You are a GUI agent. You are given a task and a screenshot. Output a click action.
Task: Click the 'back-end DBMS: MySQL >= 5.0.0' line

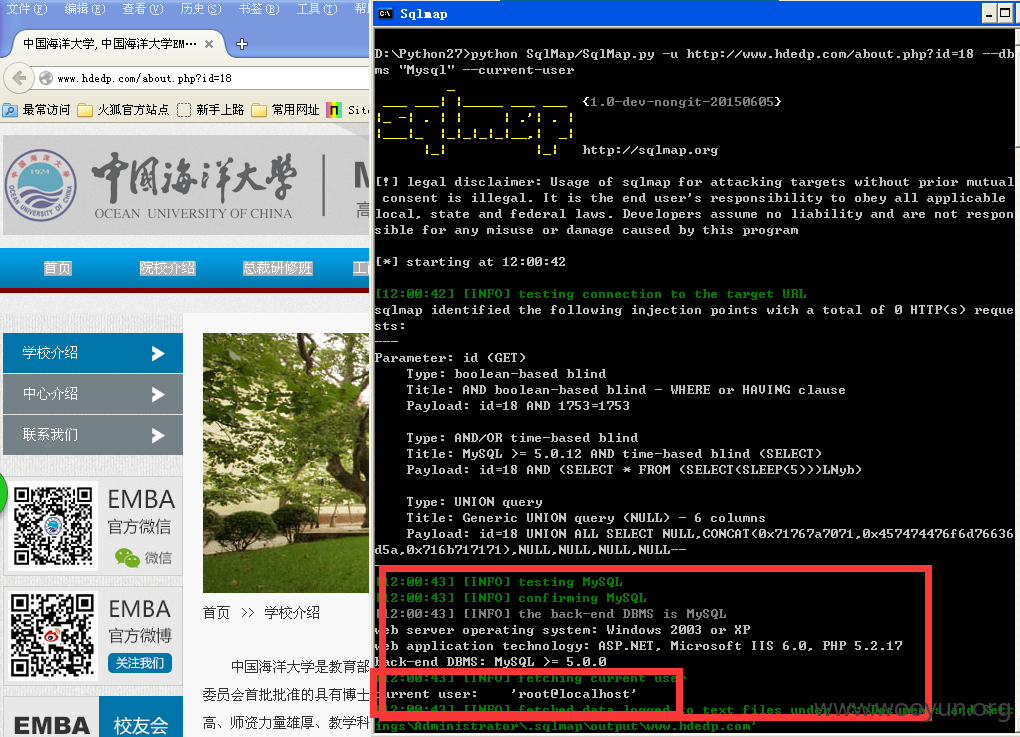[x=491, y=662]
